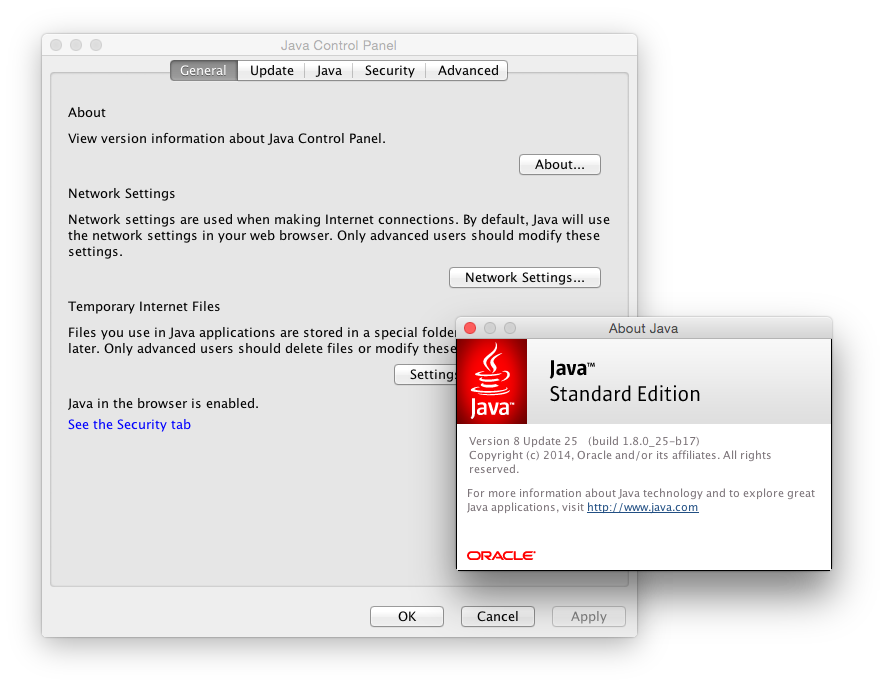Select the Java tab

tap(329, 70)
